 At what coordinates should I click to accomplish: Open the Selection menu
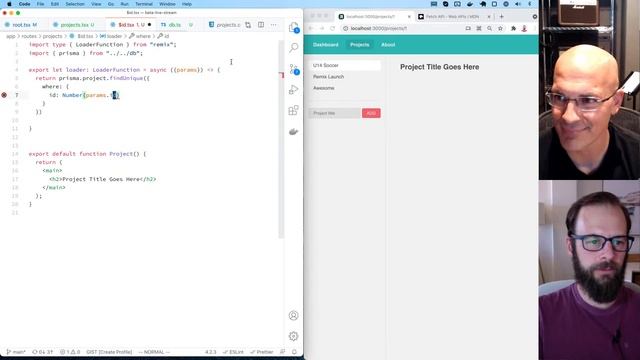(x=75, y=4)
